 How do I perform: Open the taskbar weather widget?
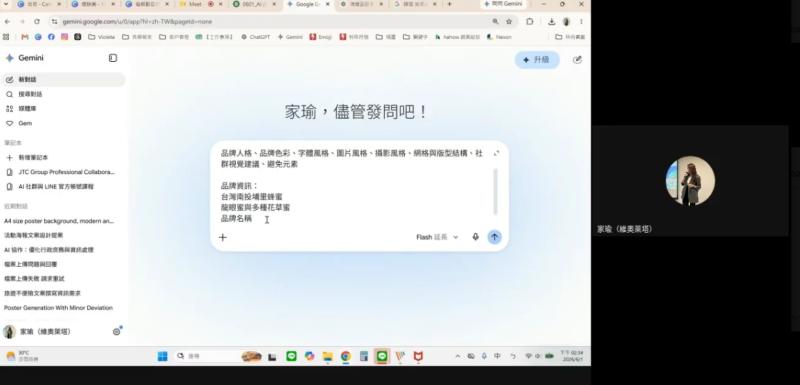click(21, 356)
